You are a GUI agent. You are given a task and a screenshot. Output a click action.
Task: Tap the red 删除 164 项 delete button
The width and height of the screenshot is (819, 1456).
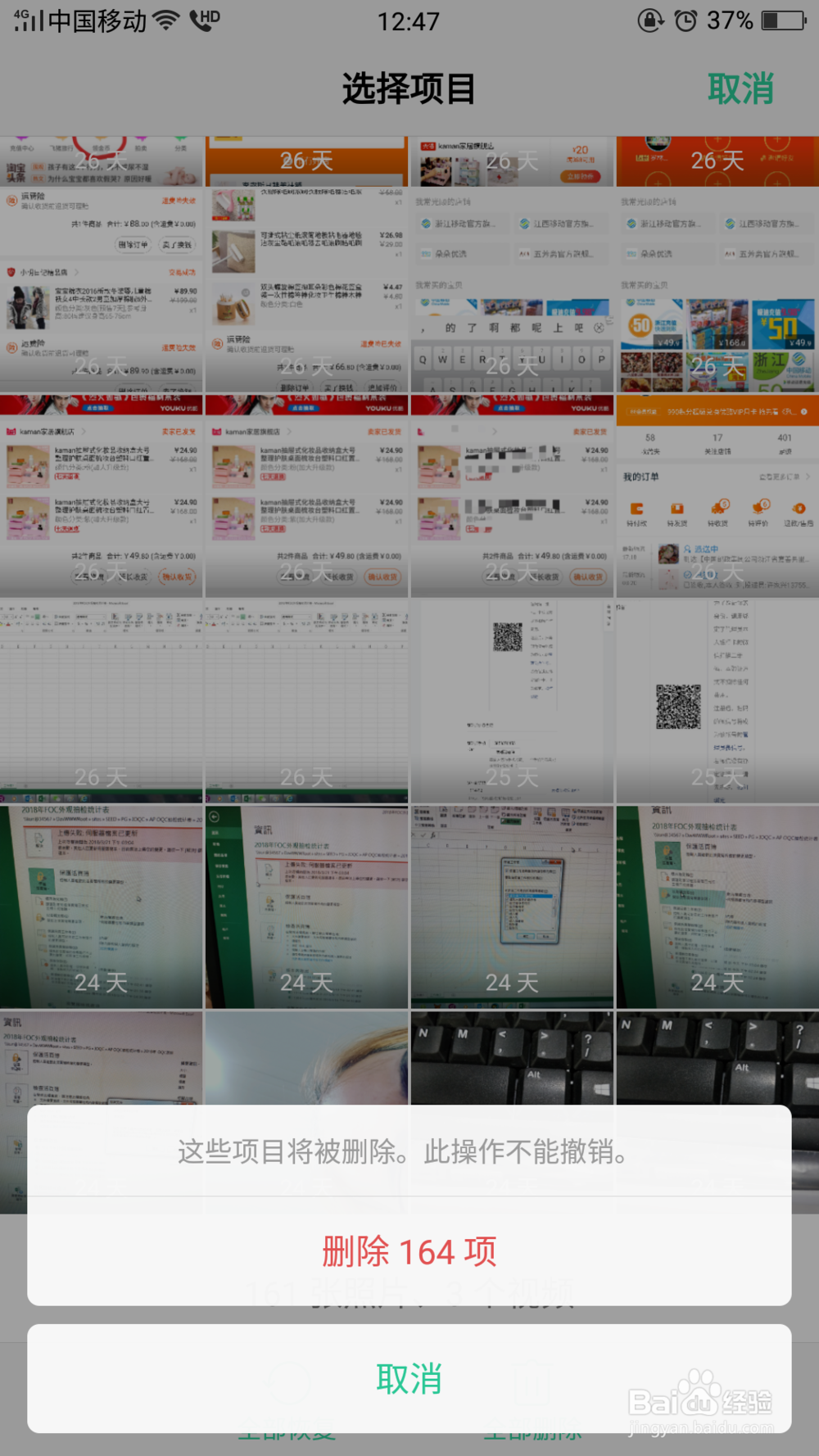[409, 1251]
